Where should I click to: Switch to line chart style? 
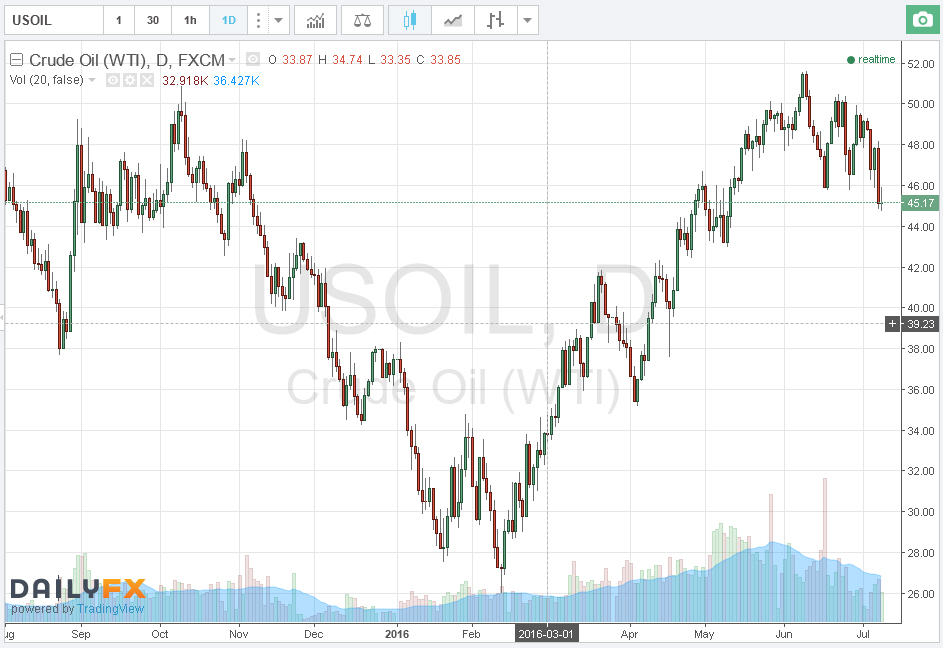point(453,20)
